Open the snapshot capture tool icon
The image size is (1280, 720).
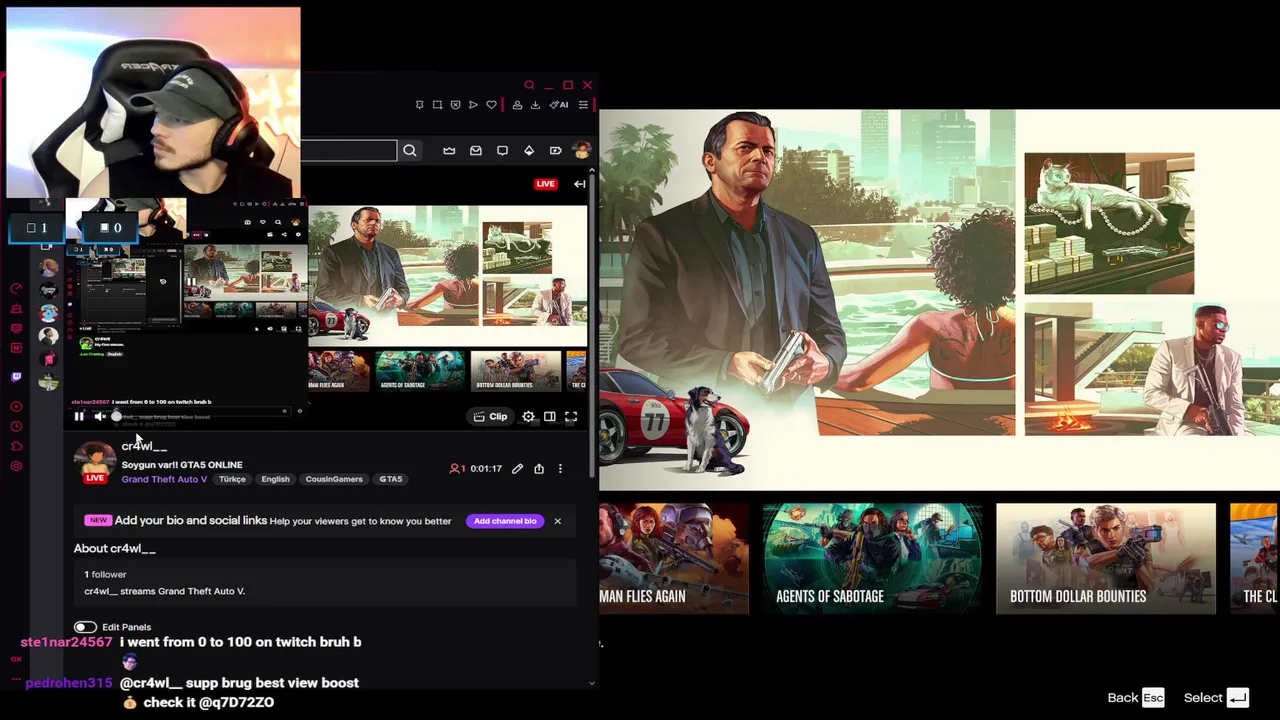pos(437,105)
